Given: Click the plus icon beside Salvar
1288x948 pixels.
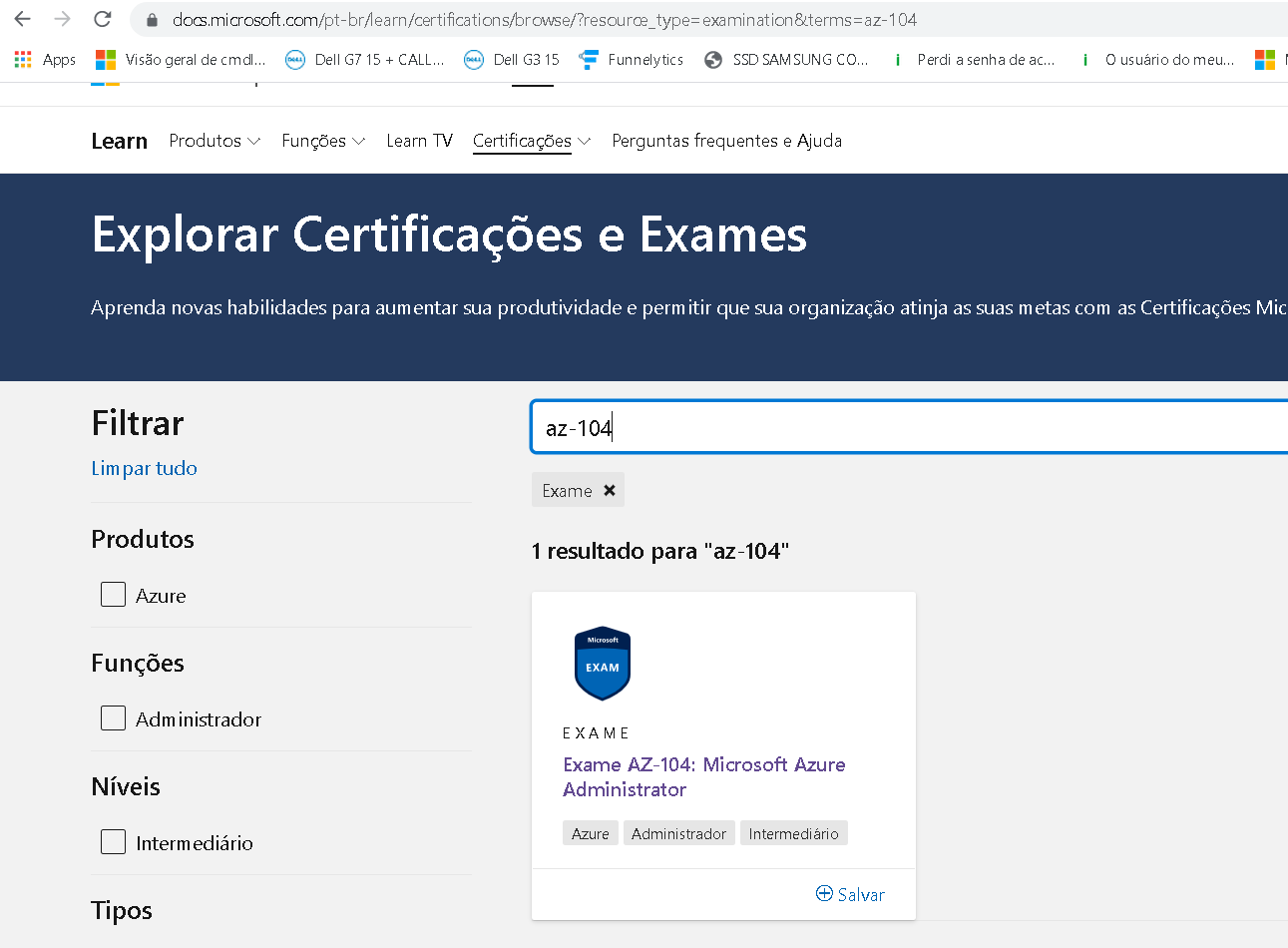Looking at the screenshot, I should [x=824, y=893].
